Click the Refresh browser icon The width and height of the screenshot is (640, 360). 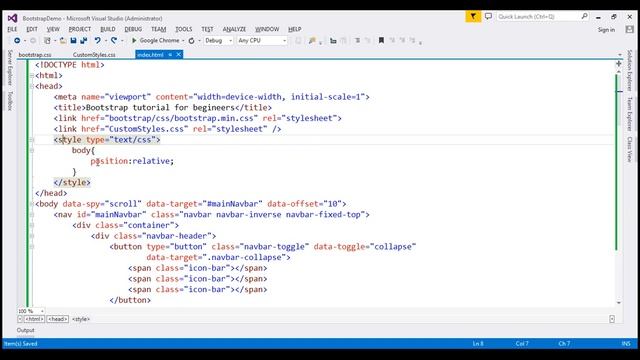click(191, 40)
